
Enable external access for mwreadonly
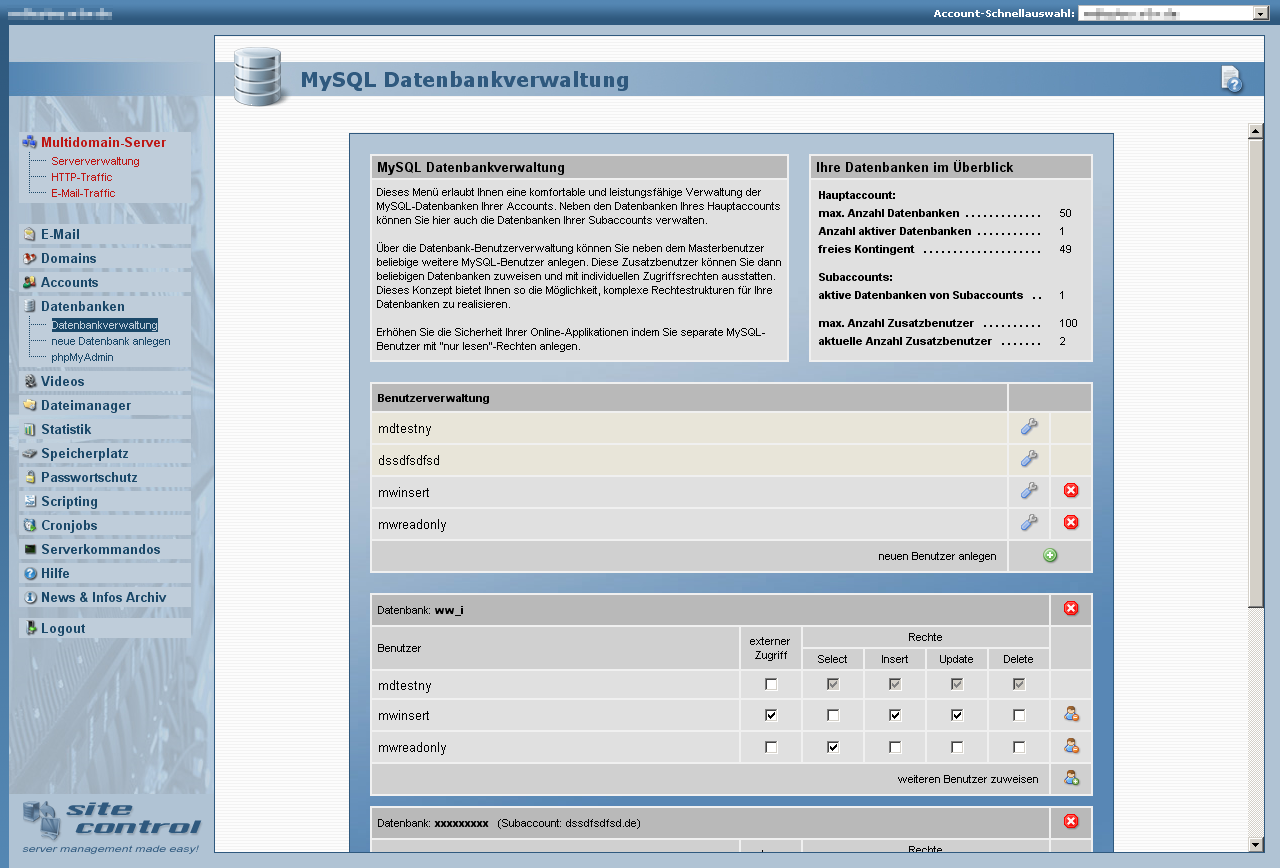click(771, 748)
